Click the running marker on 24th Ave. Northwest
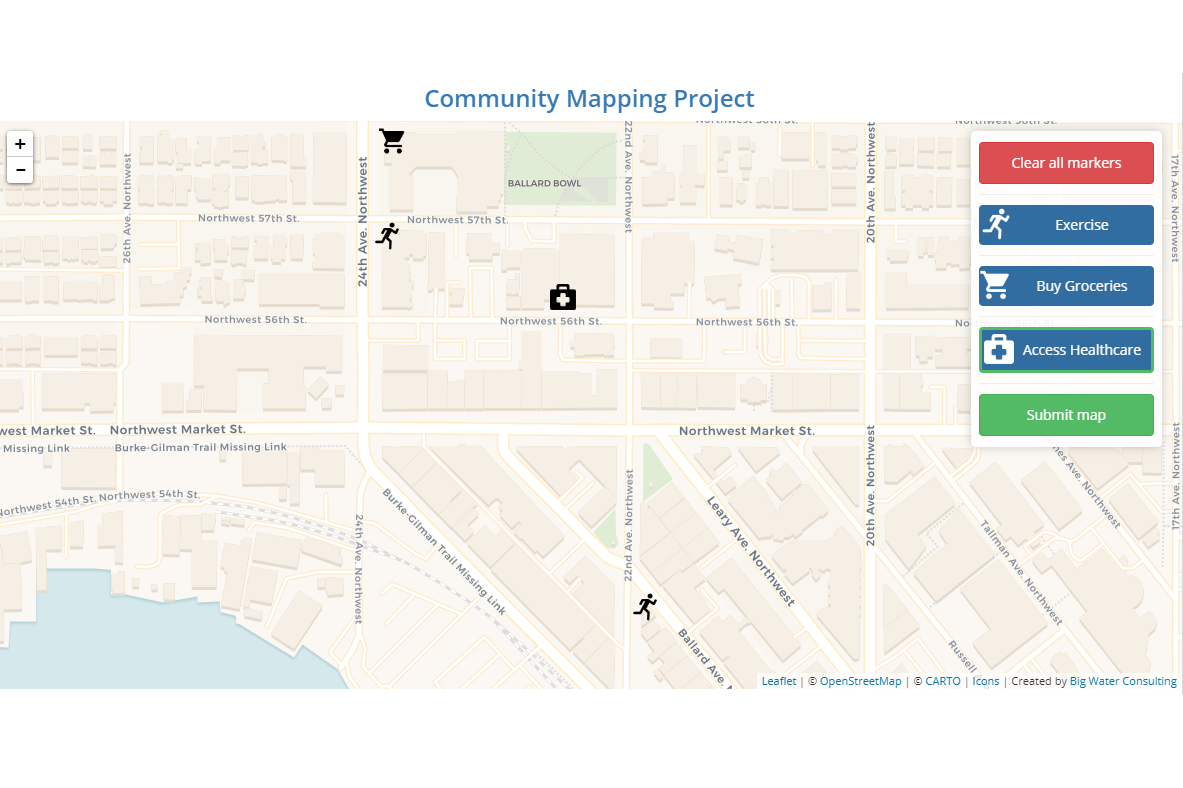Image resolution: width=1183 pixels, height=788 pixels. (388, 236)
